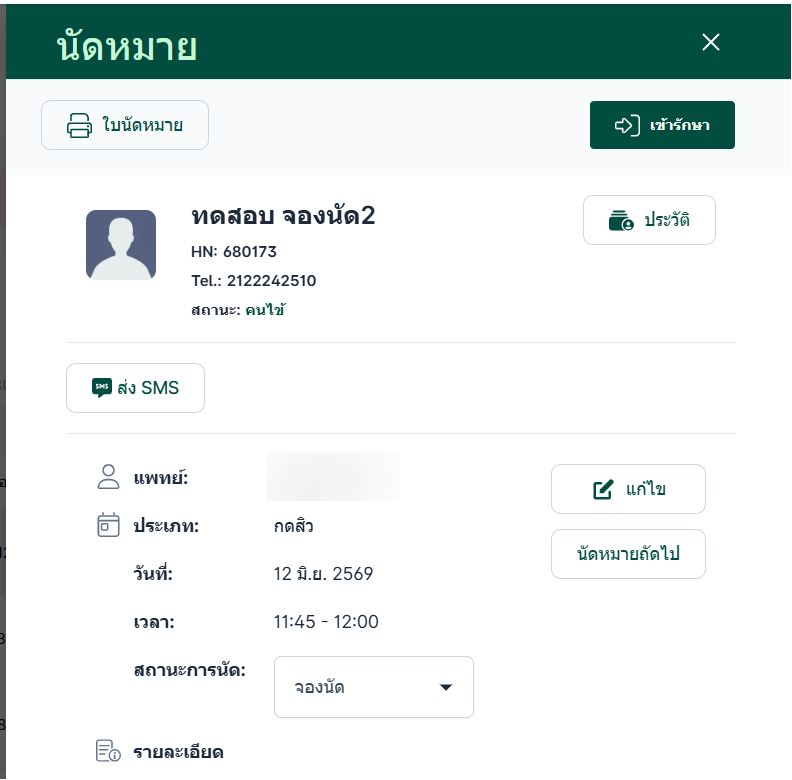Viewport: 792px width, 780px height.
Task: Click the printer icon for ใบนัดหมาย
Action: [x=79, y=125]
